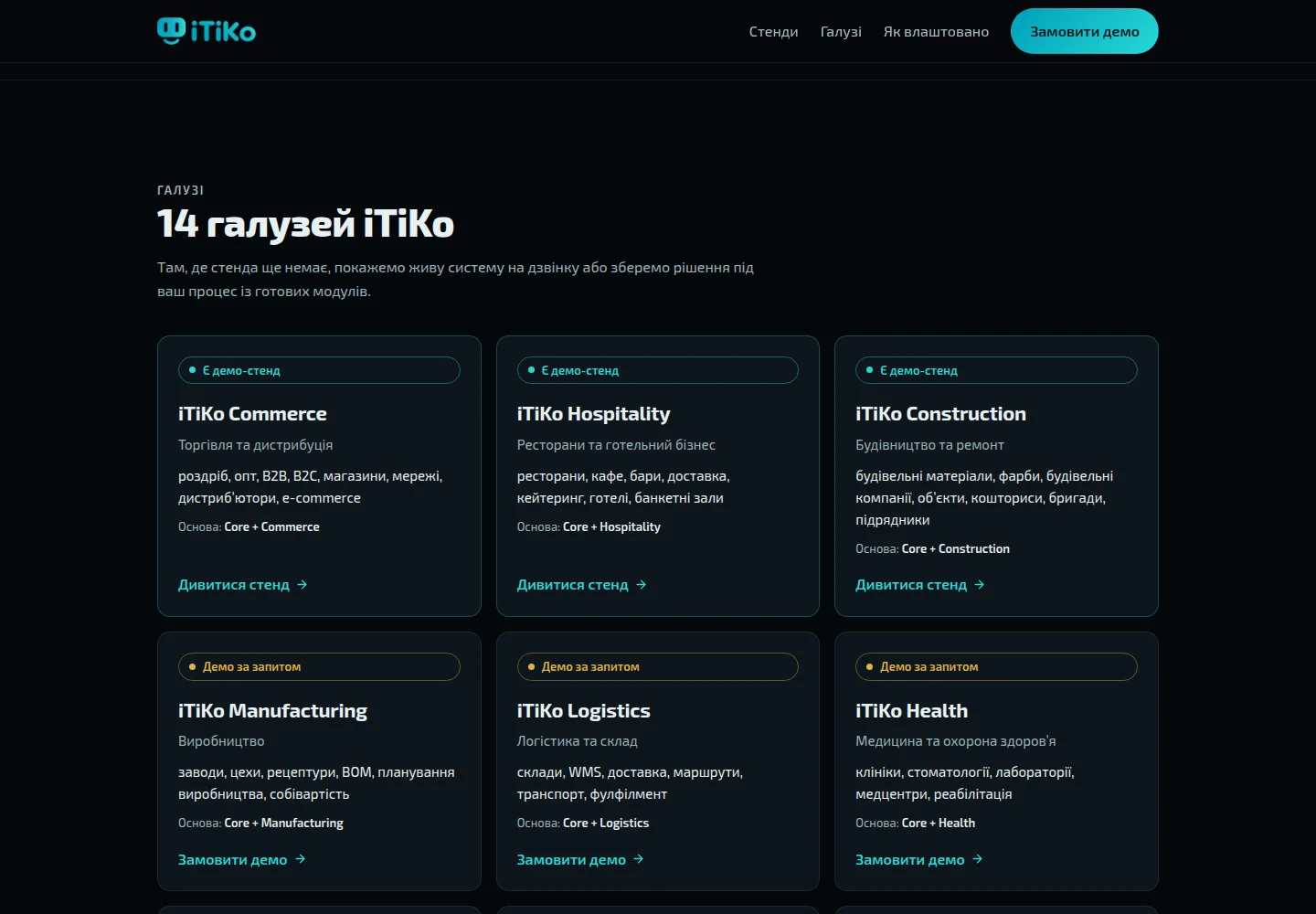The image size is (1316, 914).
Task: Select the iTiKo Construction card title
Action: (x=941, y=414)
